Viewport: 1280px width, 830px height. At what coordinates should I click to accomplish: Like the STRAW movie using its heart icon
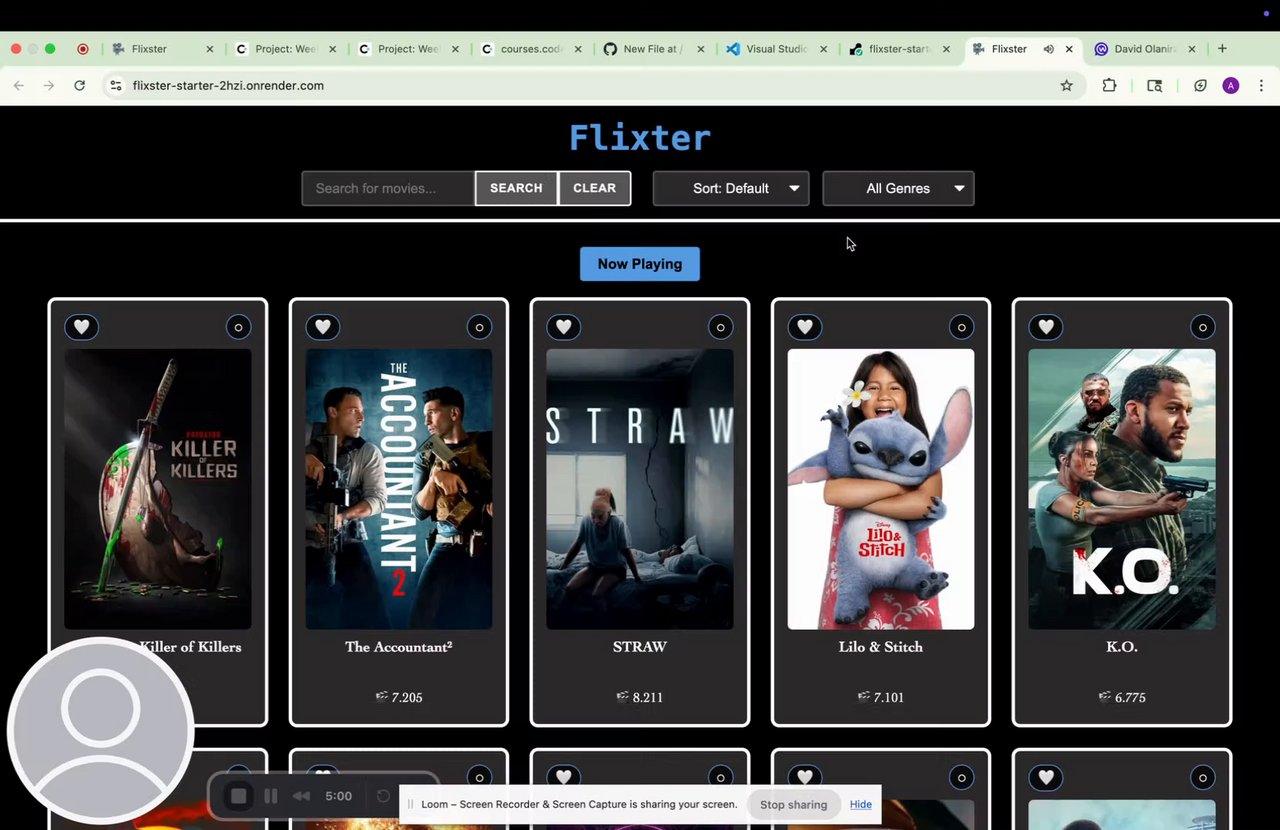tap(564, 327)
